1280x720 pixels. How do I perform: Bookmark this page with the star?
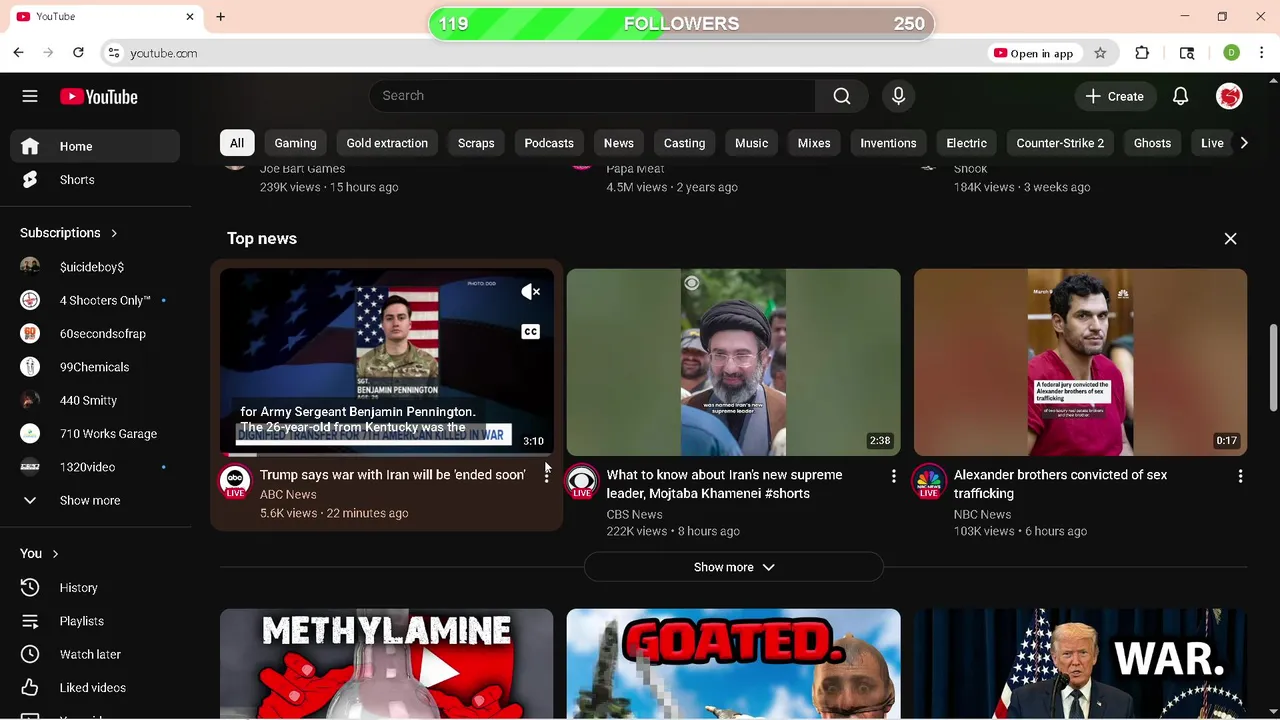(1100, 53)
